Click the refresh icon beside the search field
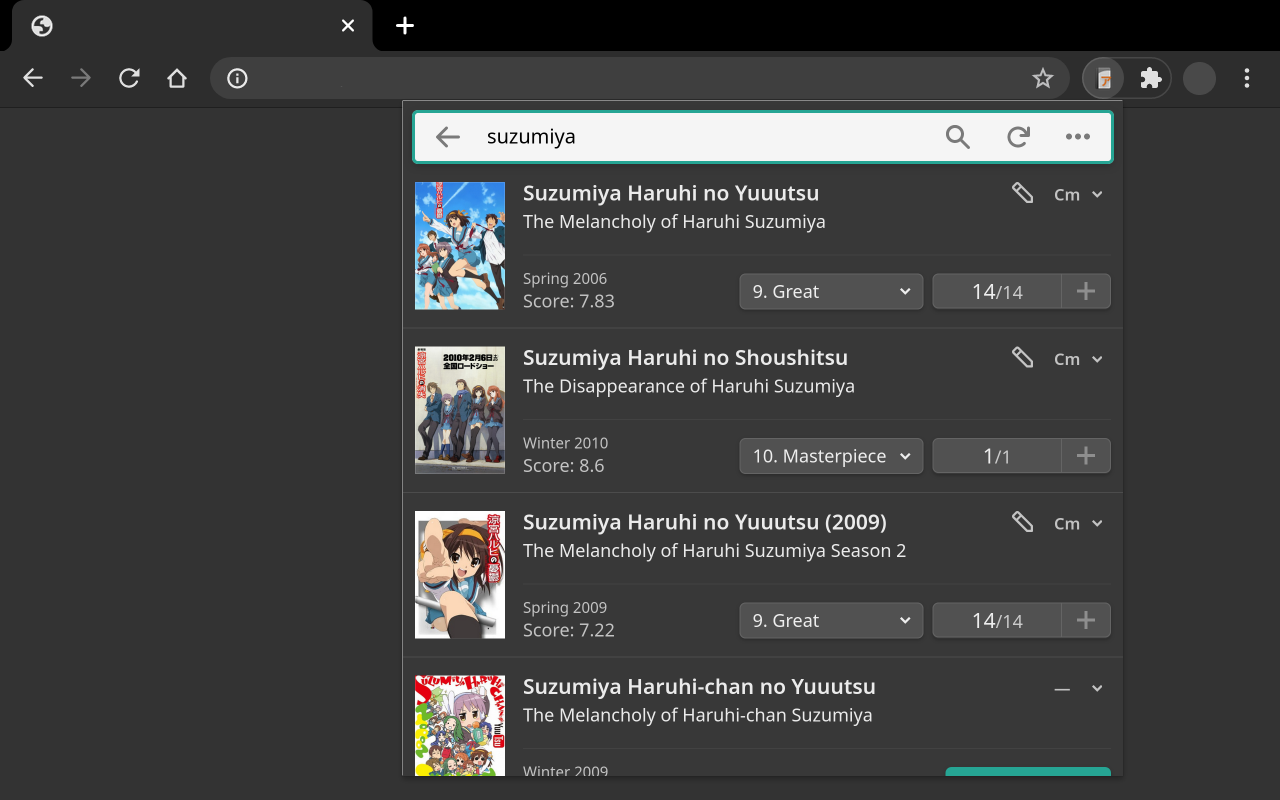1280x800 pixels. [x=1018, y=137]
